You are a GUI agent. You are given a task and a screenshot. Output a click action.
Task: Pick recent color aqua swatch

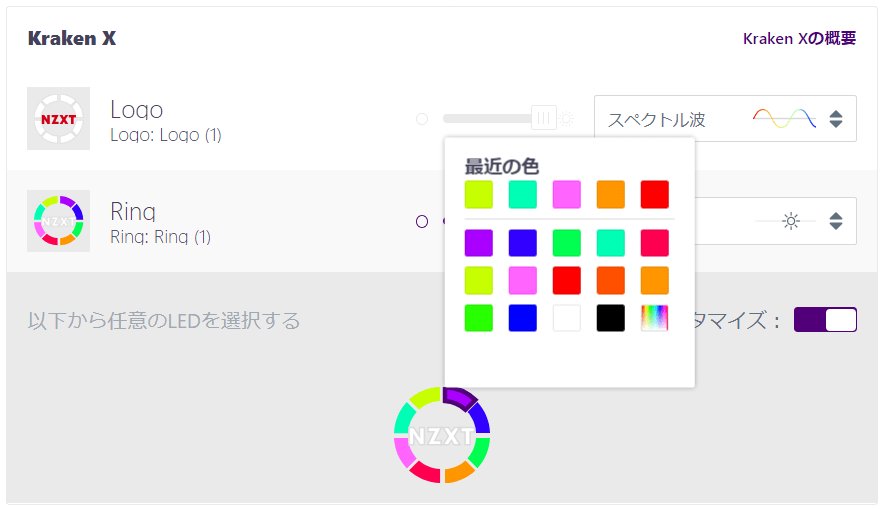[x=523, y=194]
